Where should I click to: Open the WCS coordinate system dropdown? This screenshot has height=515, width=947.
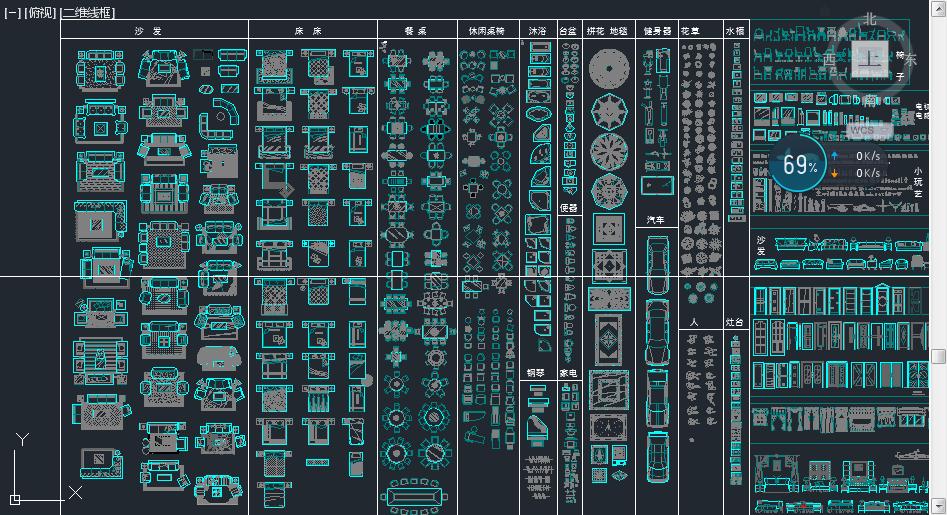[870, 130]
